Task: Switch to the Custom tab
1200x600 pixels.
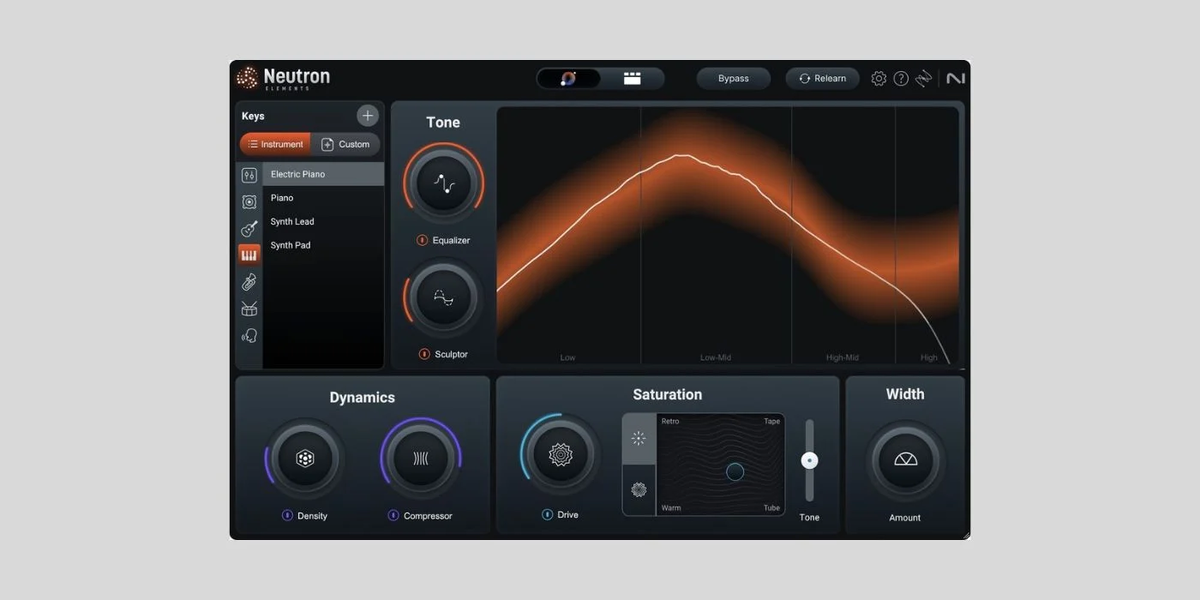Action: click(347, 143)
